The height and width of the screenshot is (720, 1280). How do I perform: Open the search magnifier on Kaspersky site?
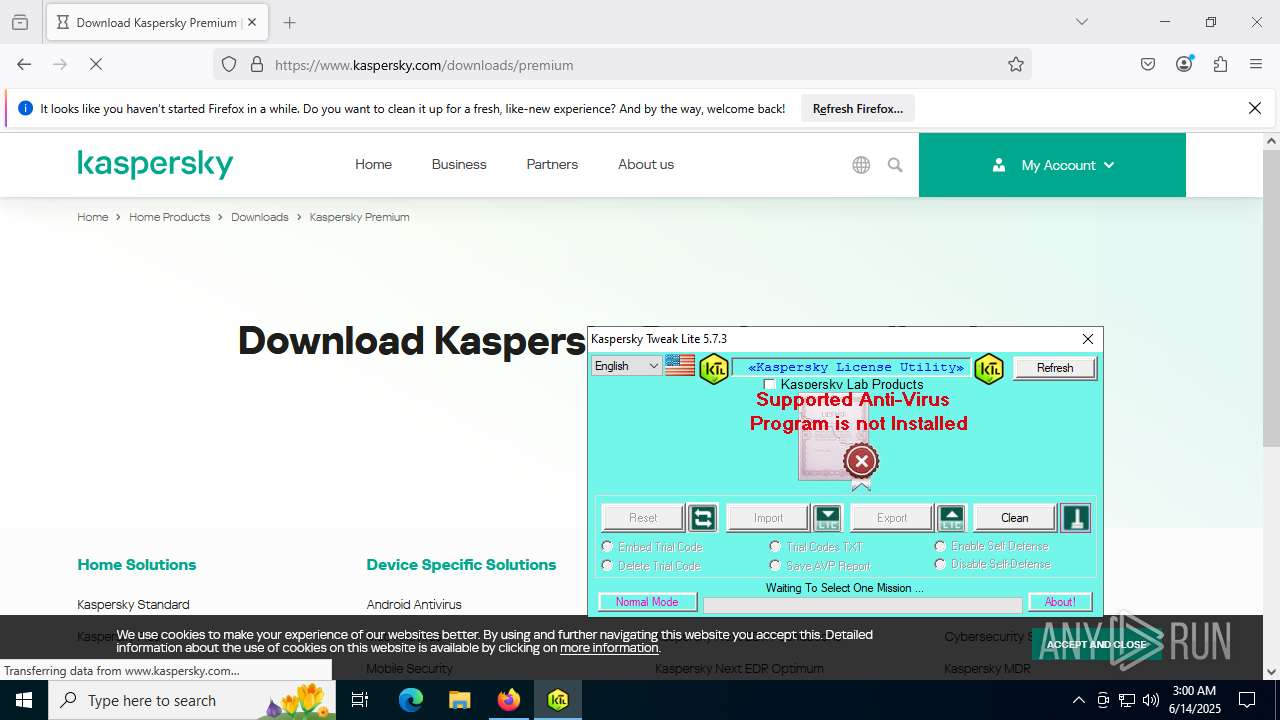895,165
